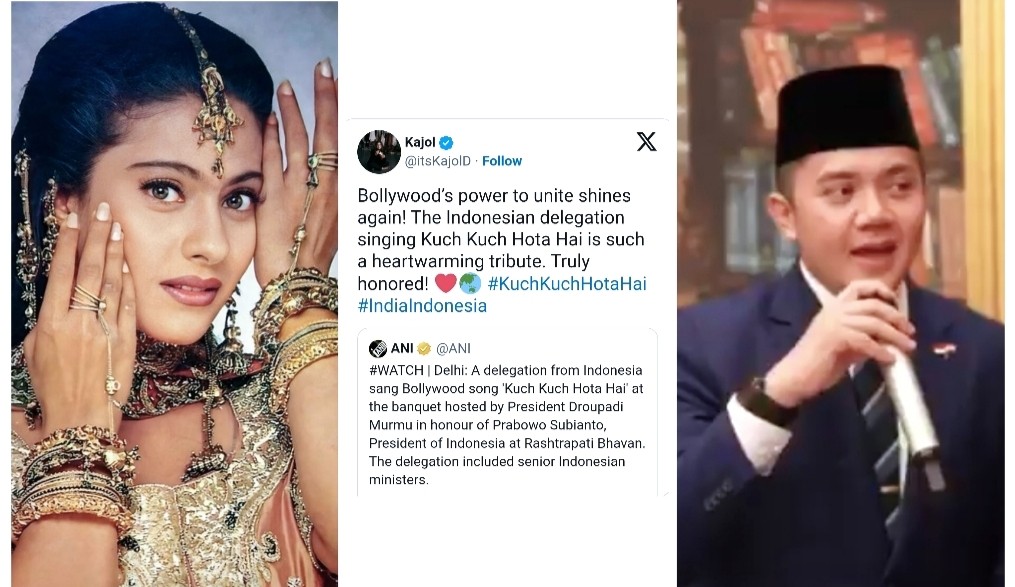Viewport: 1015px width, 587px height.
Task: Open the X logo in the tweet corner
Action: tap(646, 141)
